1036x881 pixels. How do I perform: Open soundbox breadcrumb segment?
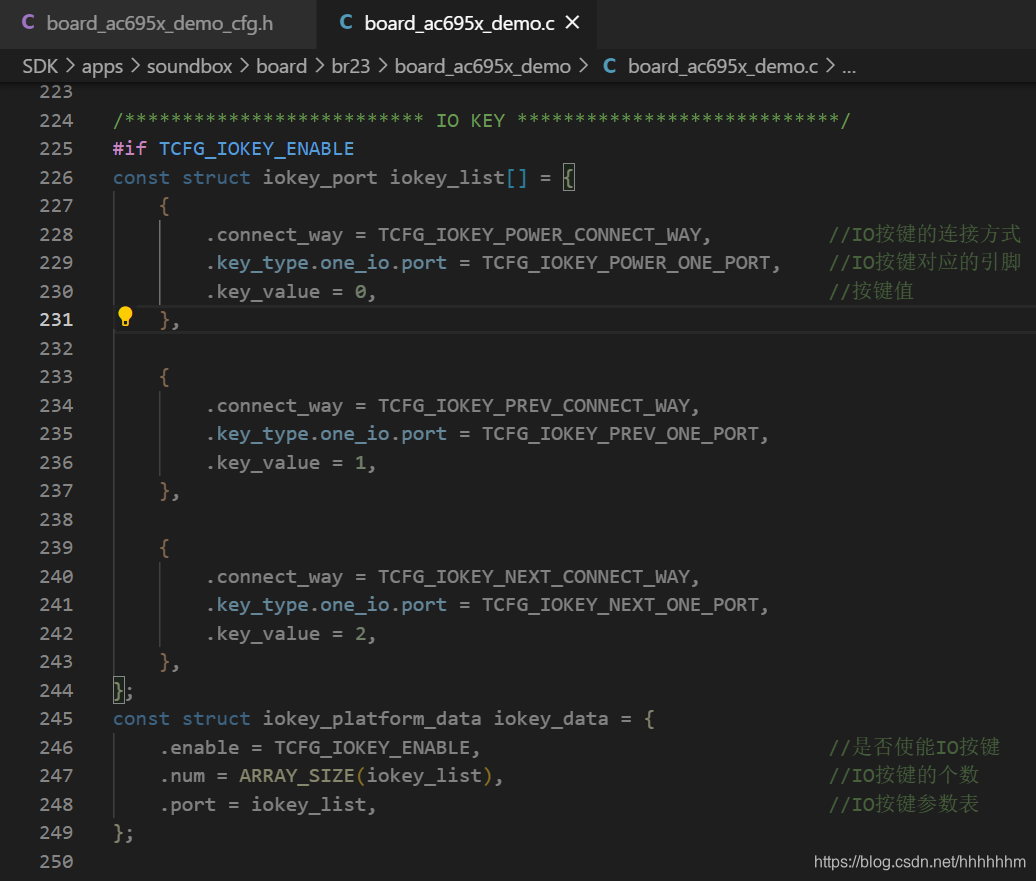(189, 66)
